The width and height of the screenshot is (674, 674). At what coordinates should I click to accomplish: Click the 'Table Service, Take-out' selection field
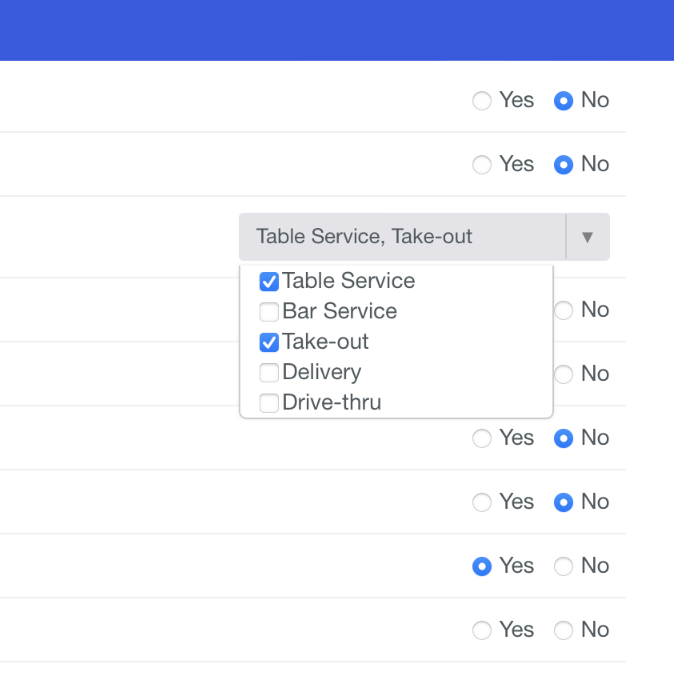(x=402, y=237)
